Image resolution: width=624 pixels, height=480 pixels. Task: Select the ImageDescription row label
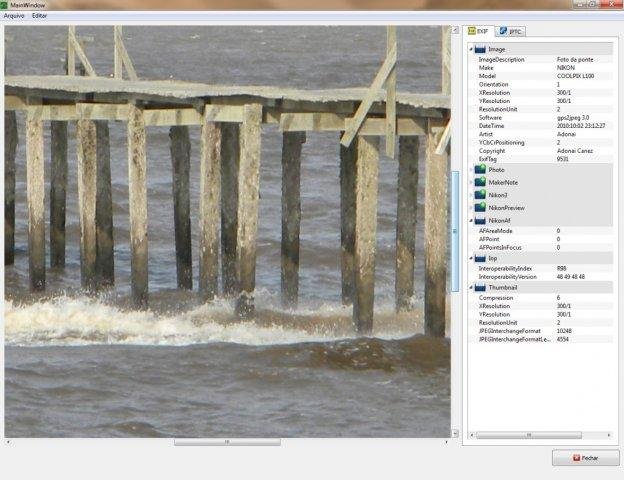(501, 59)
